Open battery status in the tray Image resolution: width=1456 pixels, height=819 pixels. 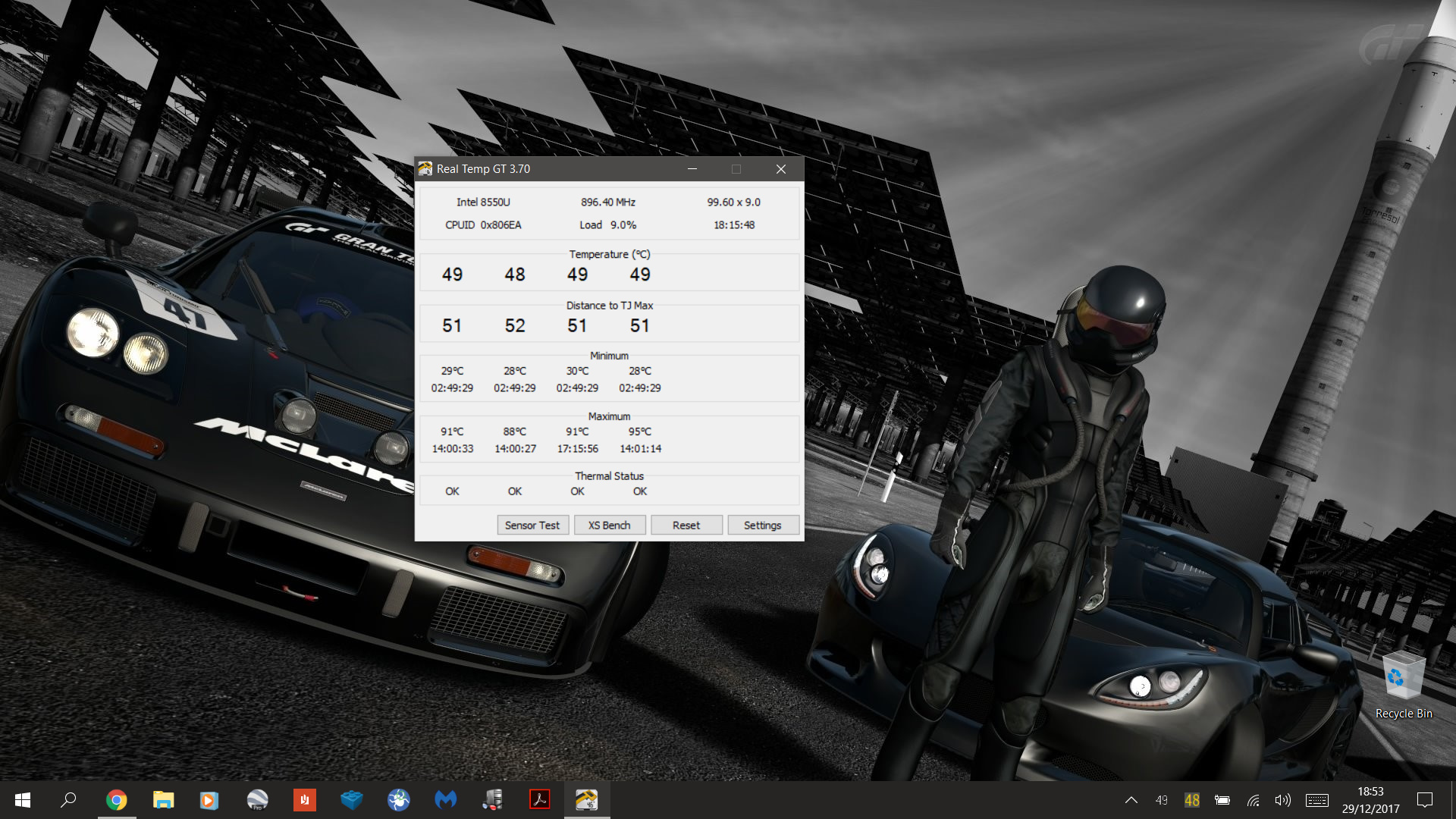pyautogui.click(x=1222, y=800)
